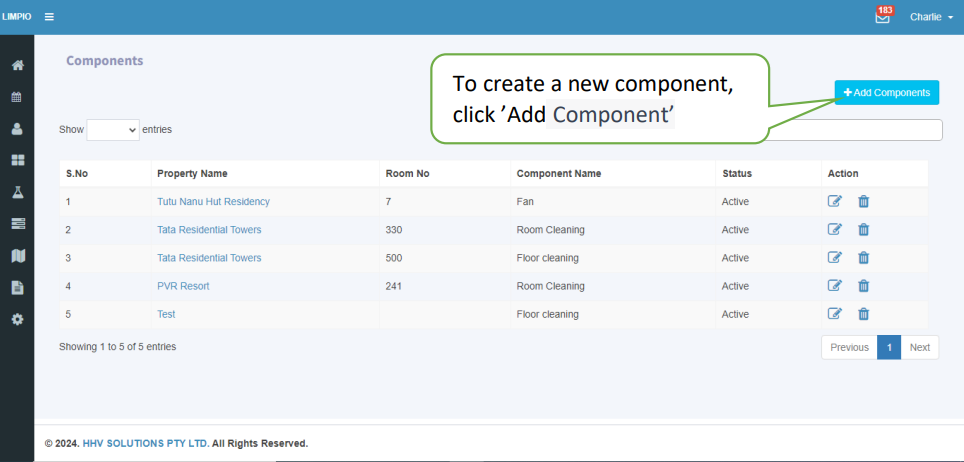Edit the Fan component row
The height and width of the screenshot is (462, 964).
[x=834, y=201]
